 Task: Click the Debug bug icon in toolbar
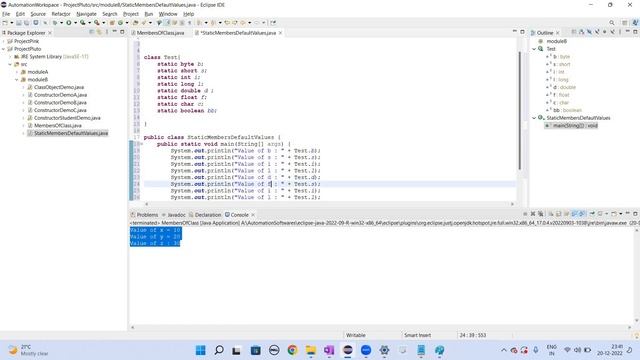tap(54, 23)
